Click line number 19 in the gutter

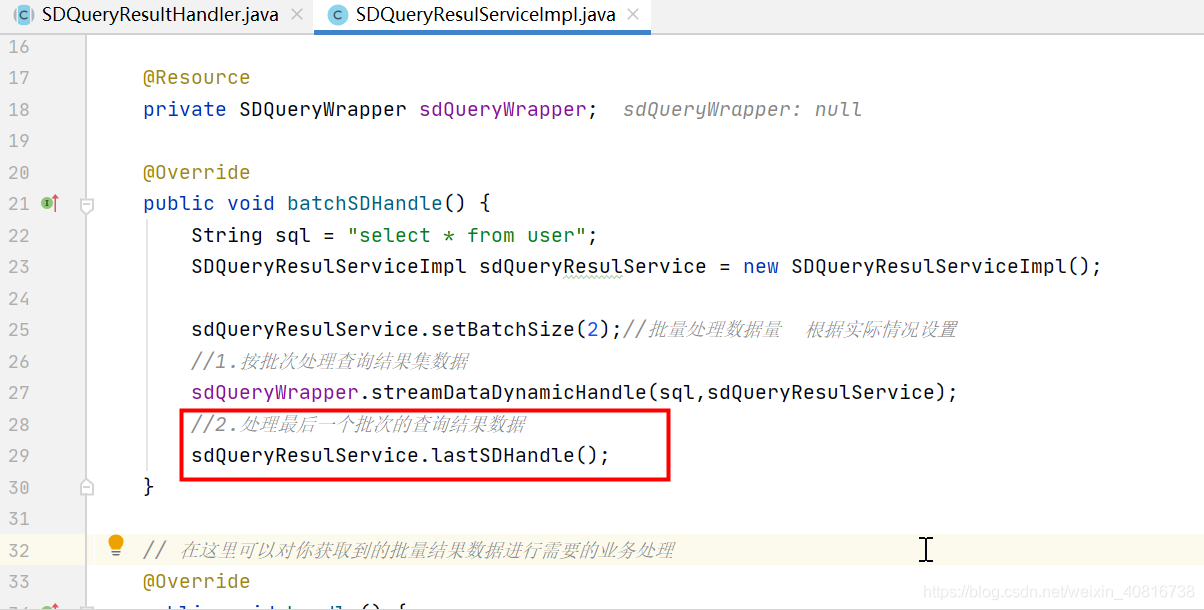coord(19,140)
